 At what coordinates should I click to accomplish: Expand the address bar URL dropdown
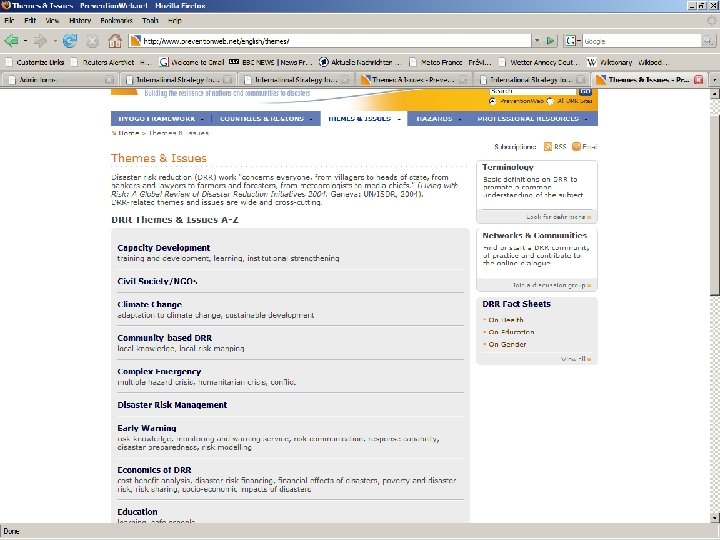pyautogui.click(x=537, y=41)
